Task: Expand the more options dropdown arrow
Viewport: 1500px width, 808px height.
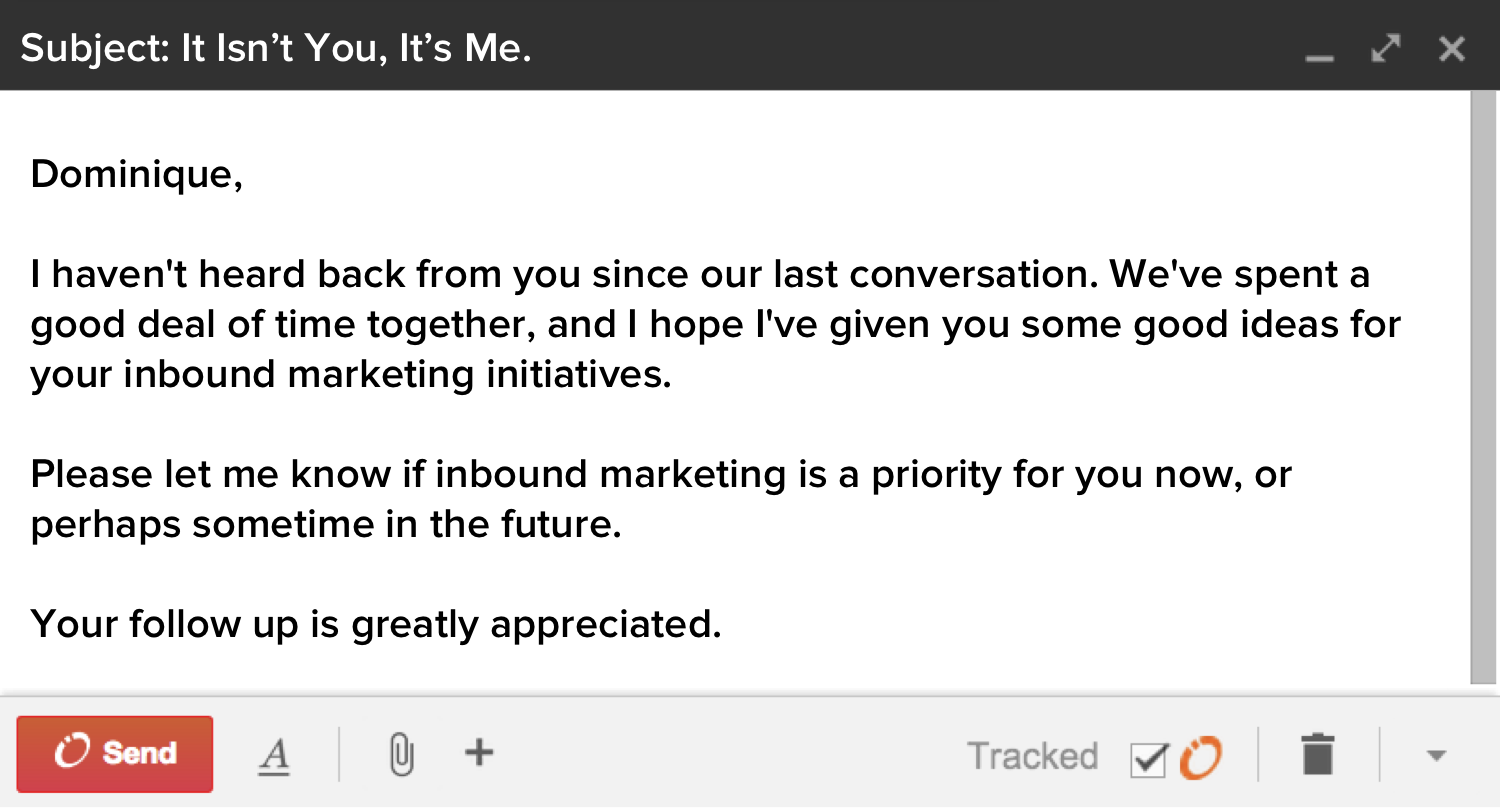Action: tap(1436, 756)
